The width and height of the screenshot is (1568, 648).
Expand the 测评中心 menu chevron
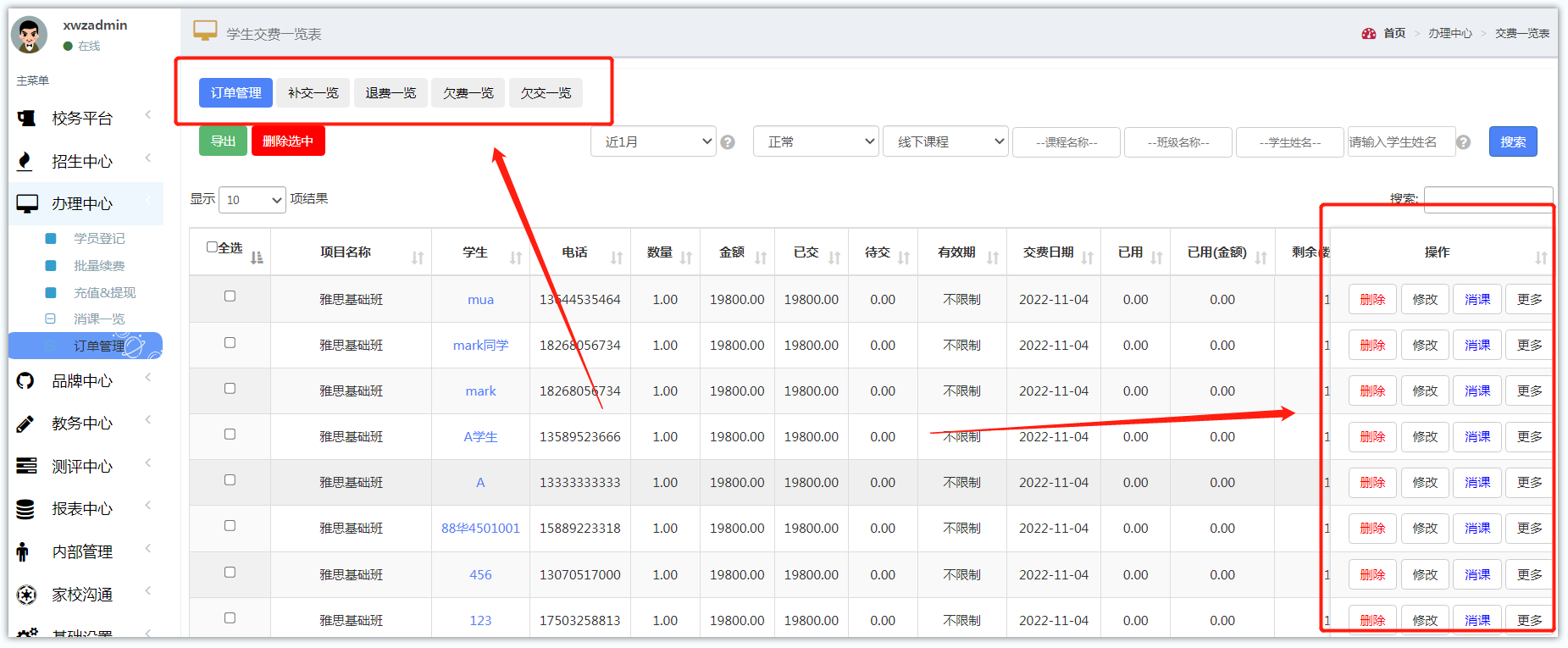tap(148, 462)
